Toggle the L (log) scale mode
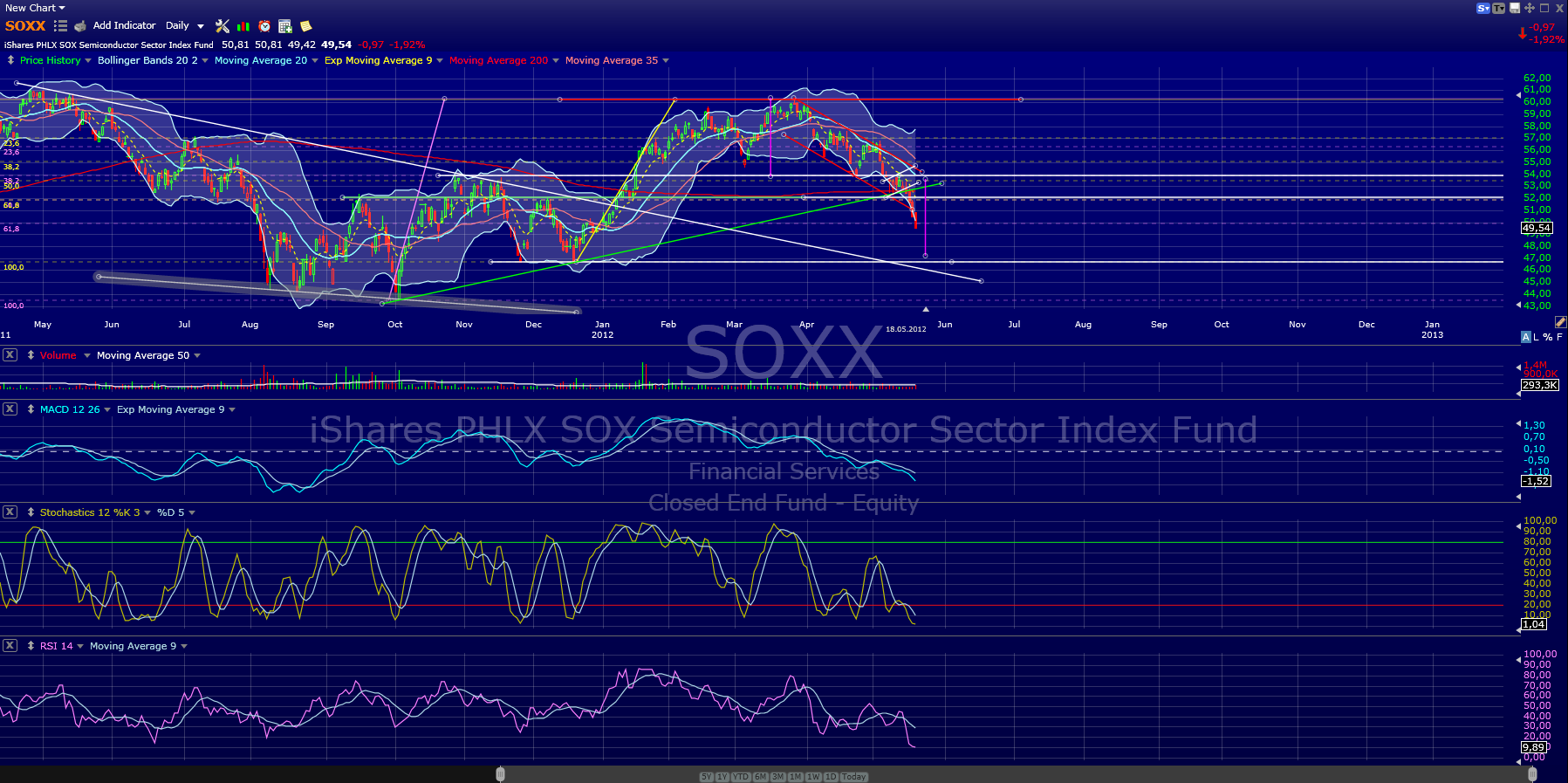Screen dimensions: 1568x783 [1537, 337]
